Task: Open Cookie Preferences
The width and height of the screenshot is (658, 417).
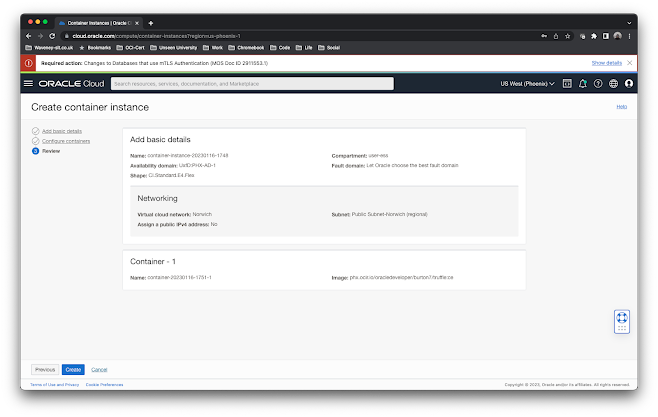Action: coord(104,385)
